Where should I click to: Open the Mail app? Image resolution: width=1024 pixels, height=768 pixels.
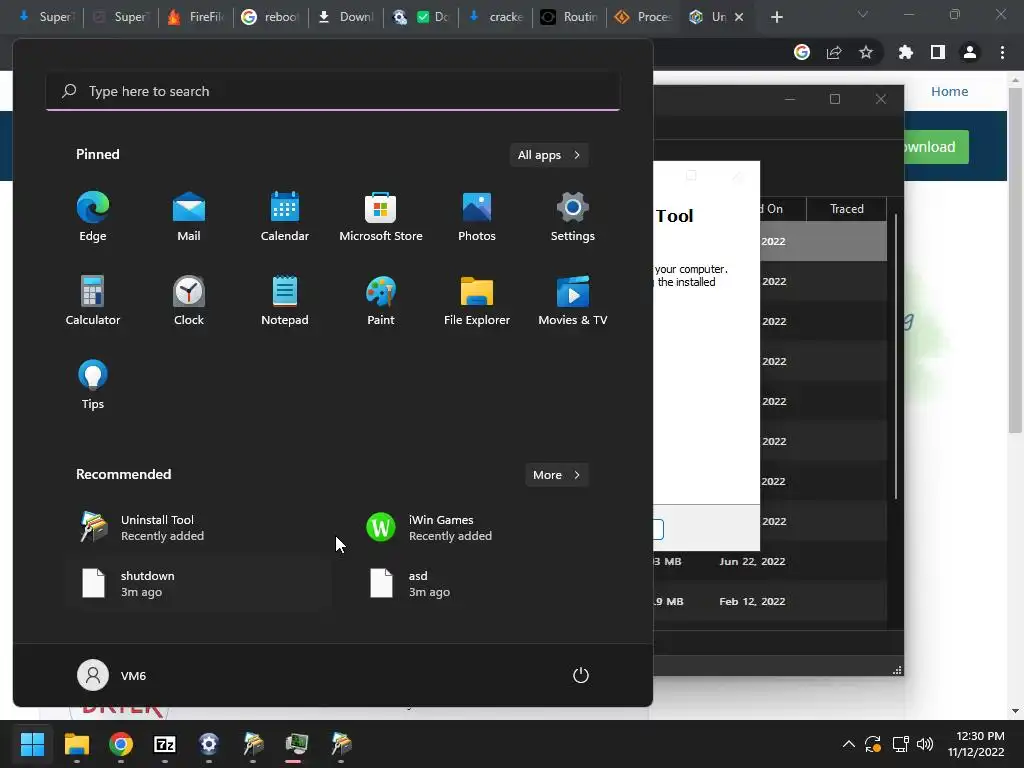[x=189, y=217]
